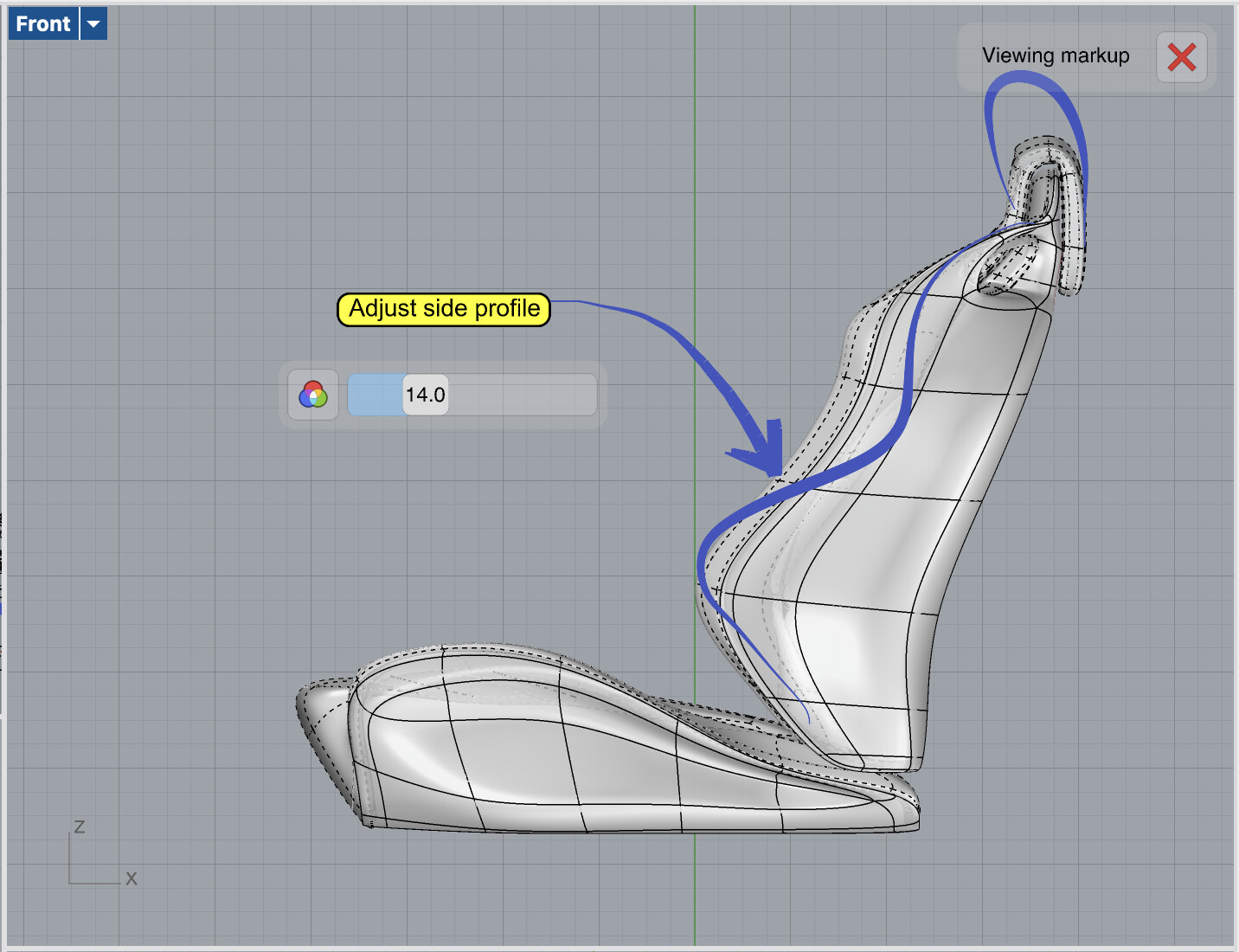Screen dimensions: 1239x952
Task: Click the green vertical axis line
Action: pos(694,173)
